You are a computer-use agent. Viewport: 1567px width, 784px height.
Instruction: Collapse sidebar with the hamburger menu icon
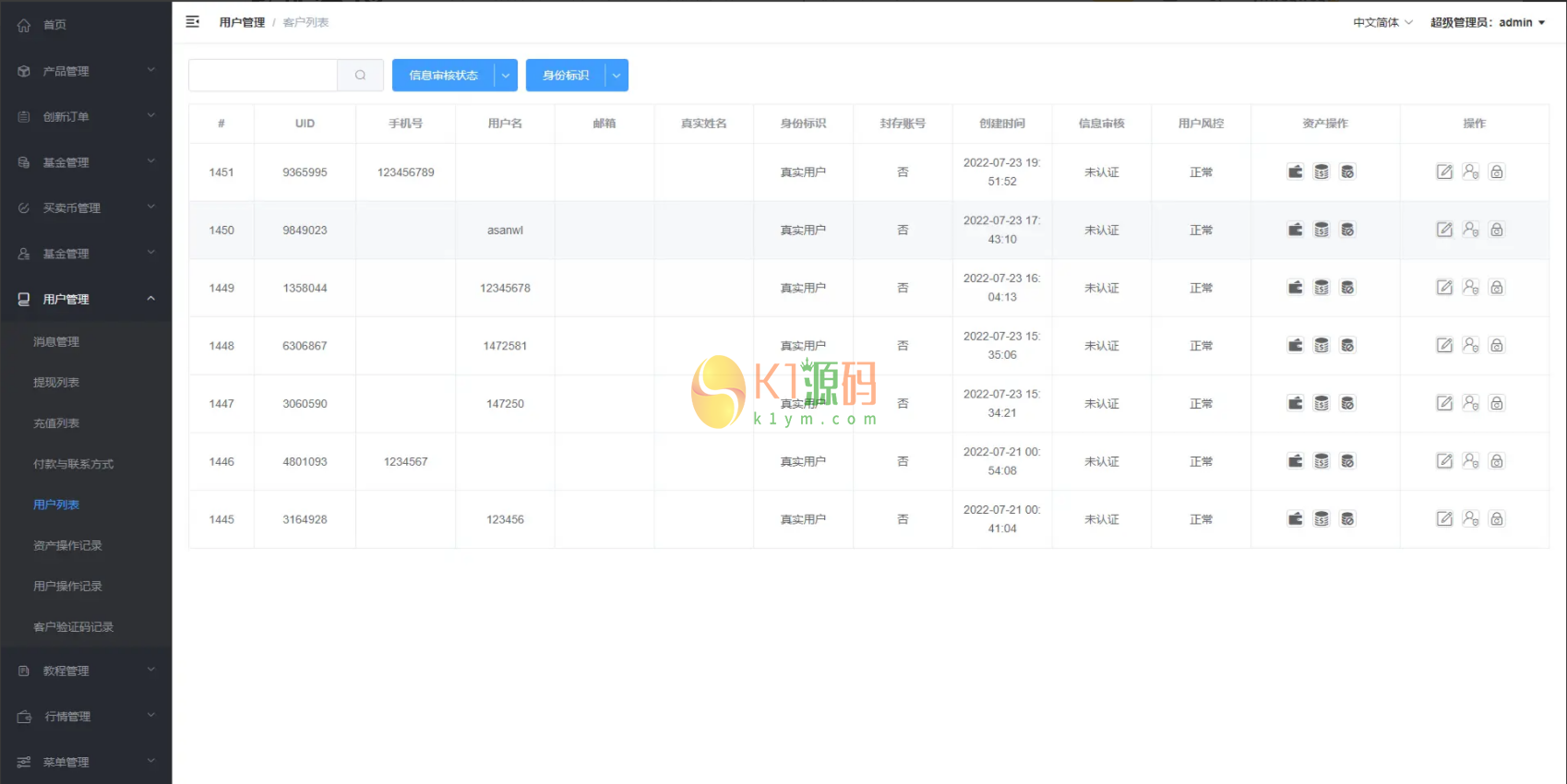(193, 22)
